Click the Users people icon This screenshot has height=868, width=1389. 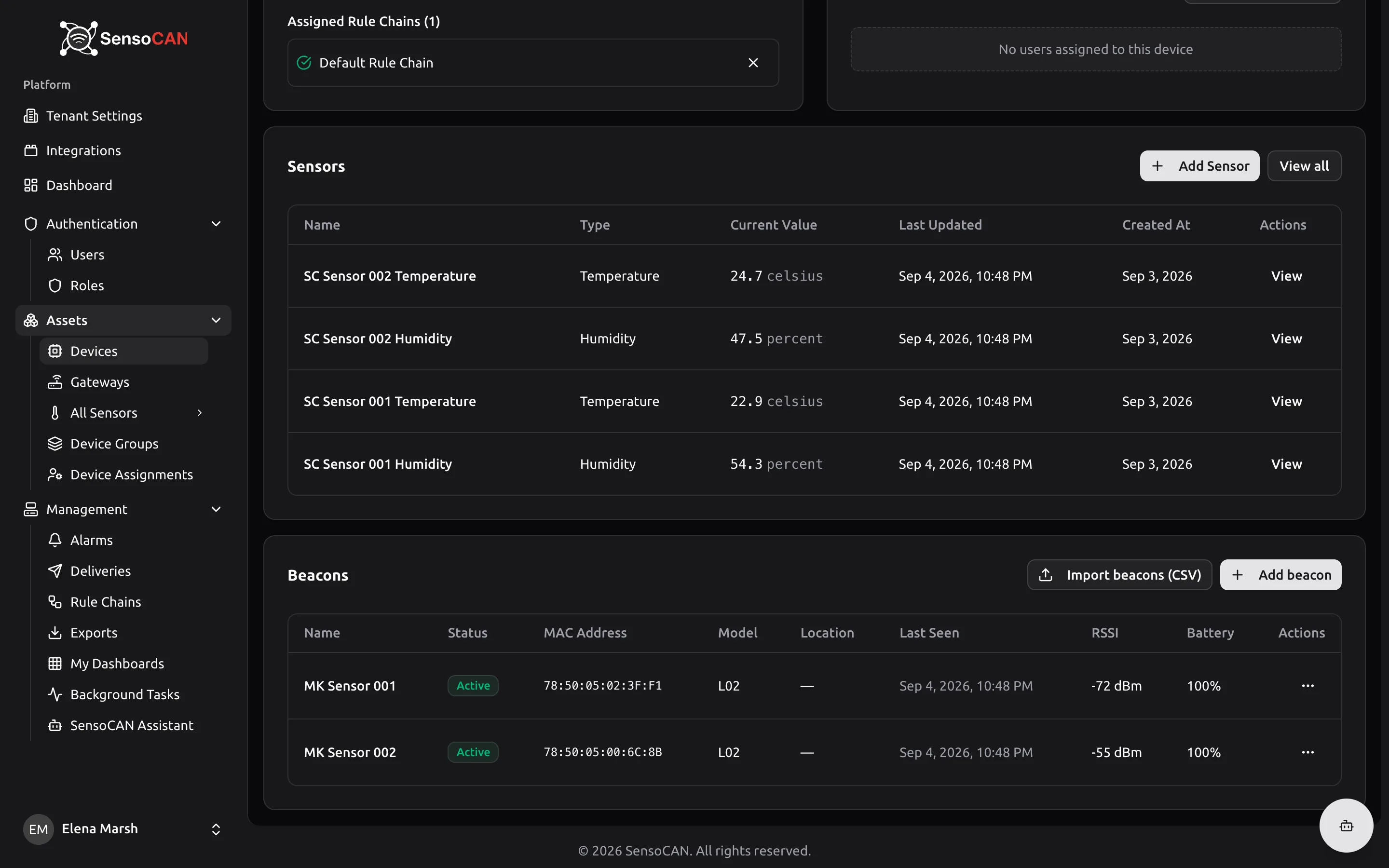pos(54,254)
